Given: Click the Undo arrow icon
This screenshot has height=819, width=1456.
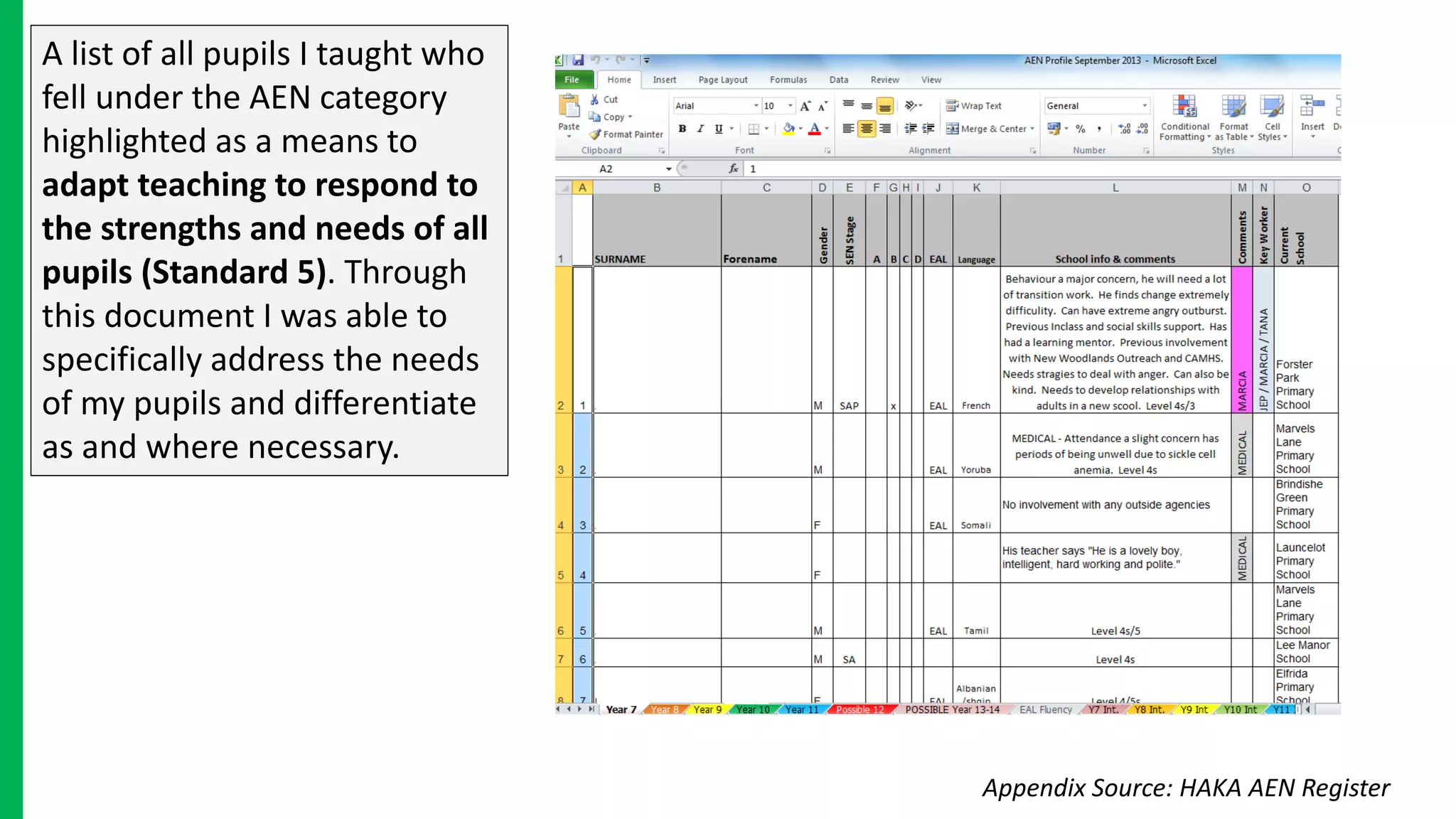Looking at the screenshot, I should pyautogui.click(x=595, y=60).
